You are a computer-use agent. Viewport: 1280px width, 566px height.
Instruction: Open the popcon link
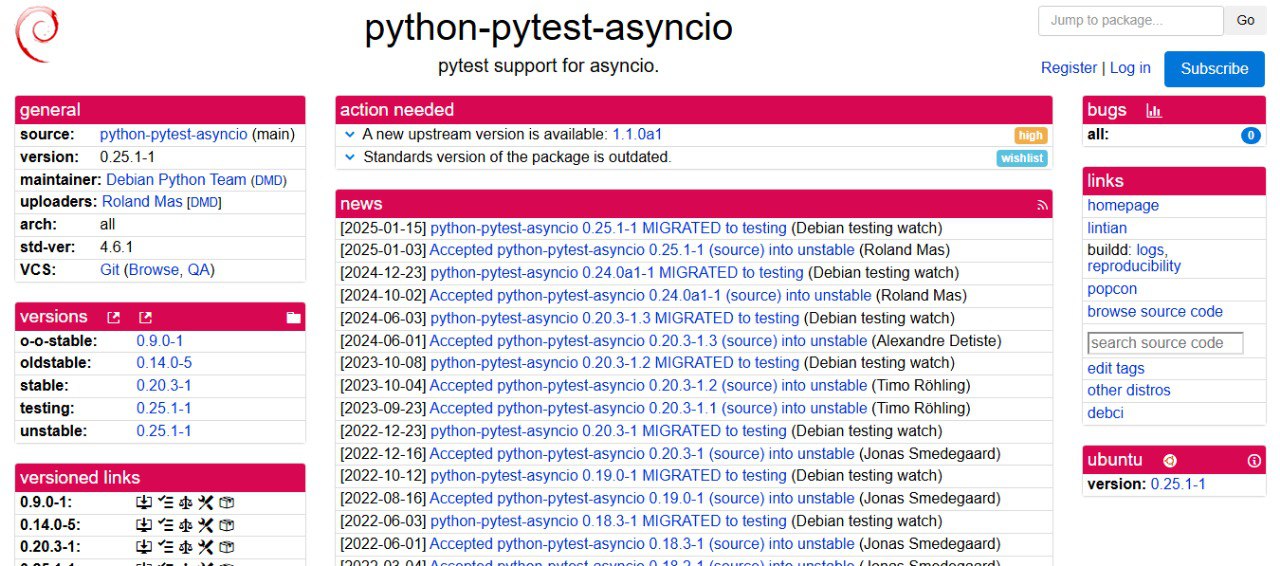tap(1112, 289)
